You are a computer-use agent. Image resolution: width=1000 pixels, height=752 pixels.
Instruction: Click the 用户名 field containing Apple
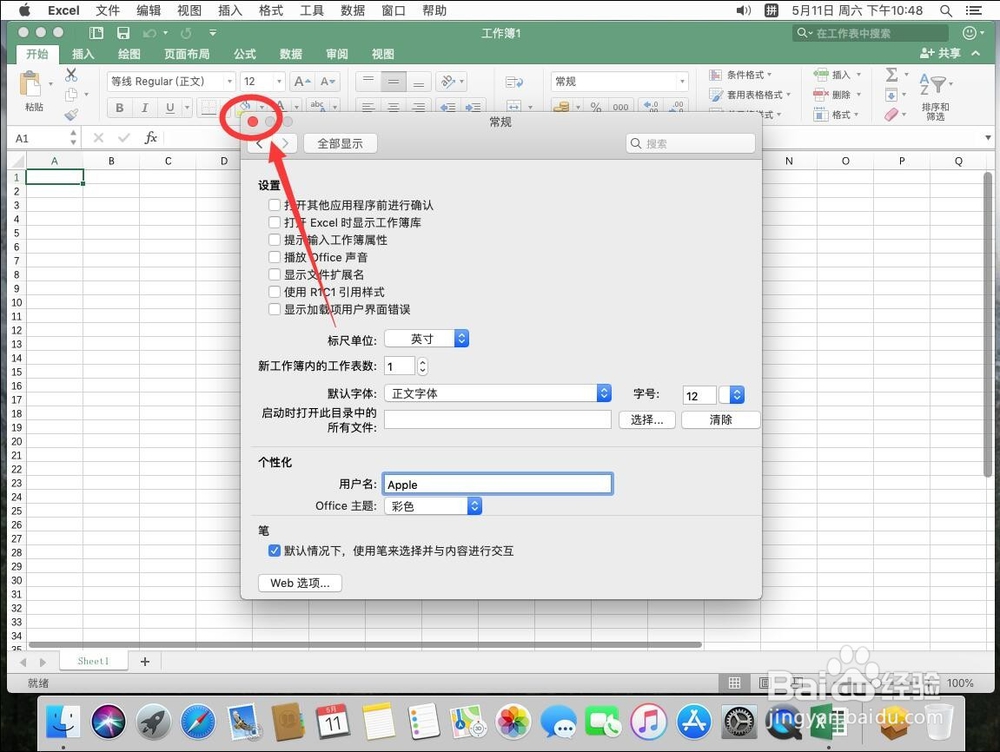coord(497,484)
